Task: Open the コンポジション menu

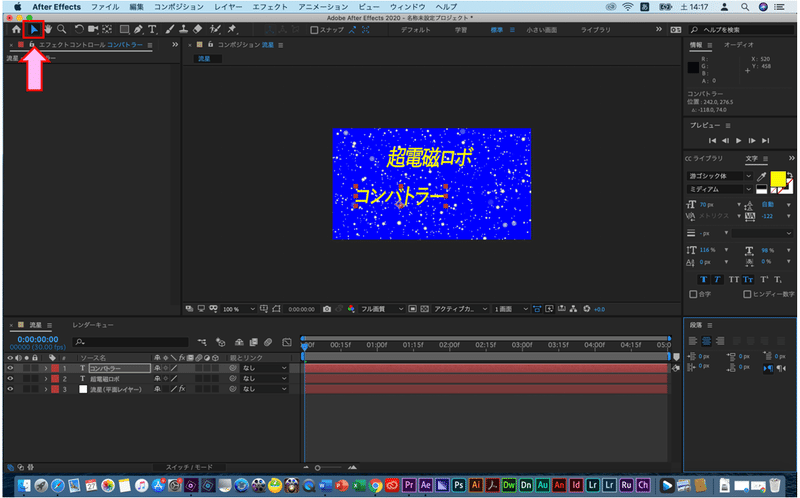Action: (x=179, y=7)
